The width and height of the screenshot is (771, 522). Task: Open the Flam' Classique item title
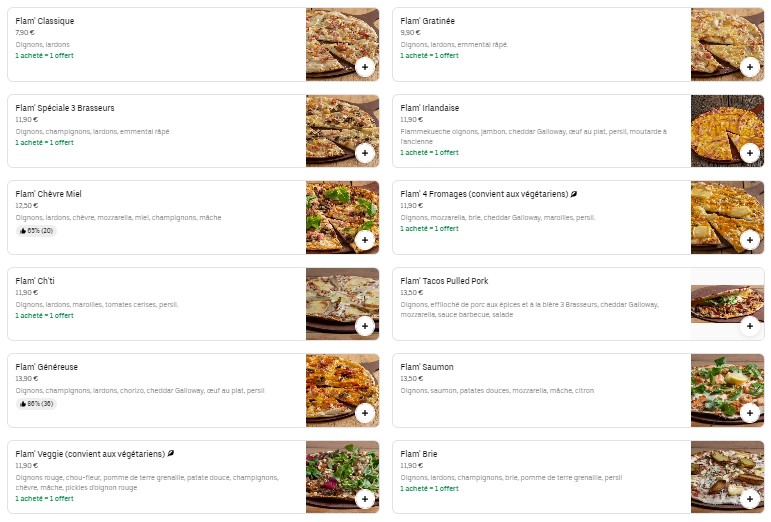45,21
